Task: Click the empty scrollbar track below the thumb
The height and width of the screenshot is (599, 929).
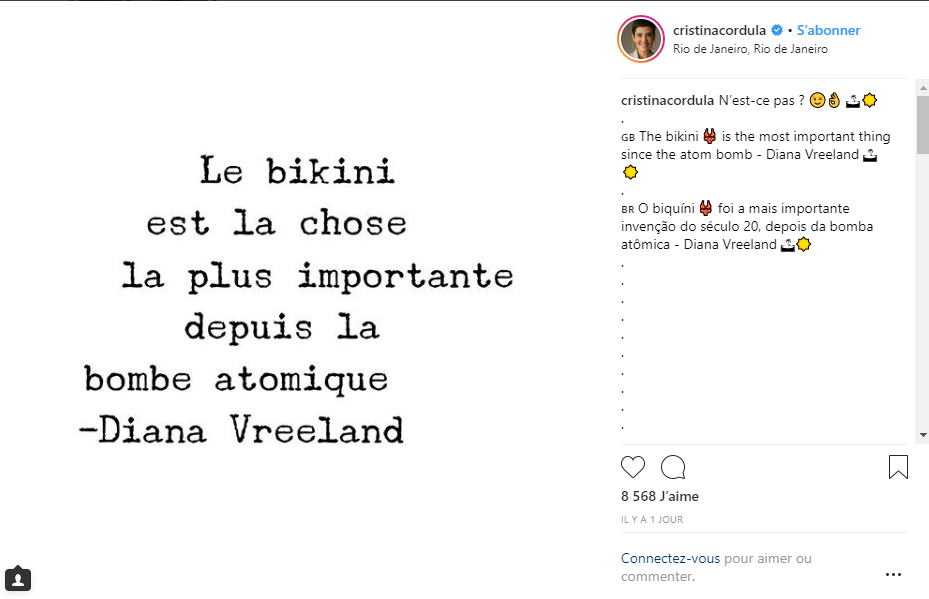Action: 922,300
